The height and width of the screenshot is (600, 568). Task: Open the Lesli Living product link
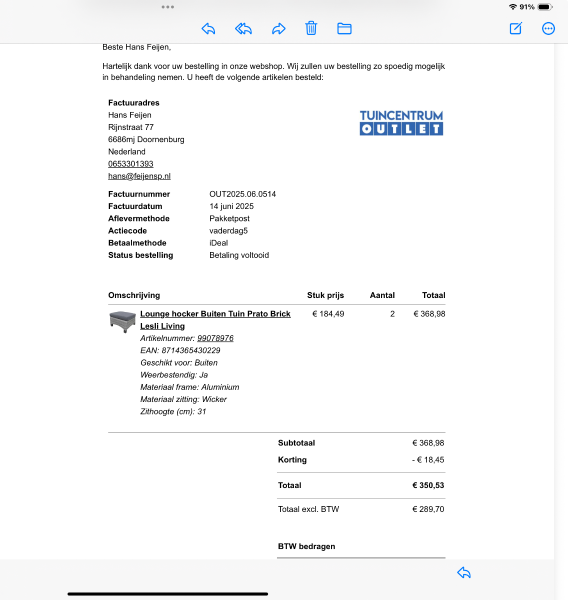pos(162,326)
